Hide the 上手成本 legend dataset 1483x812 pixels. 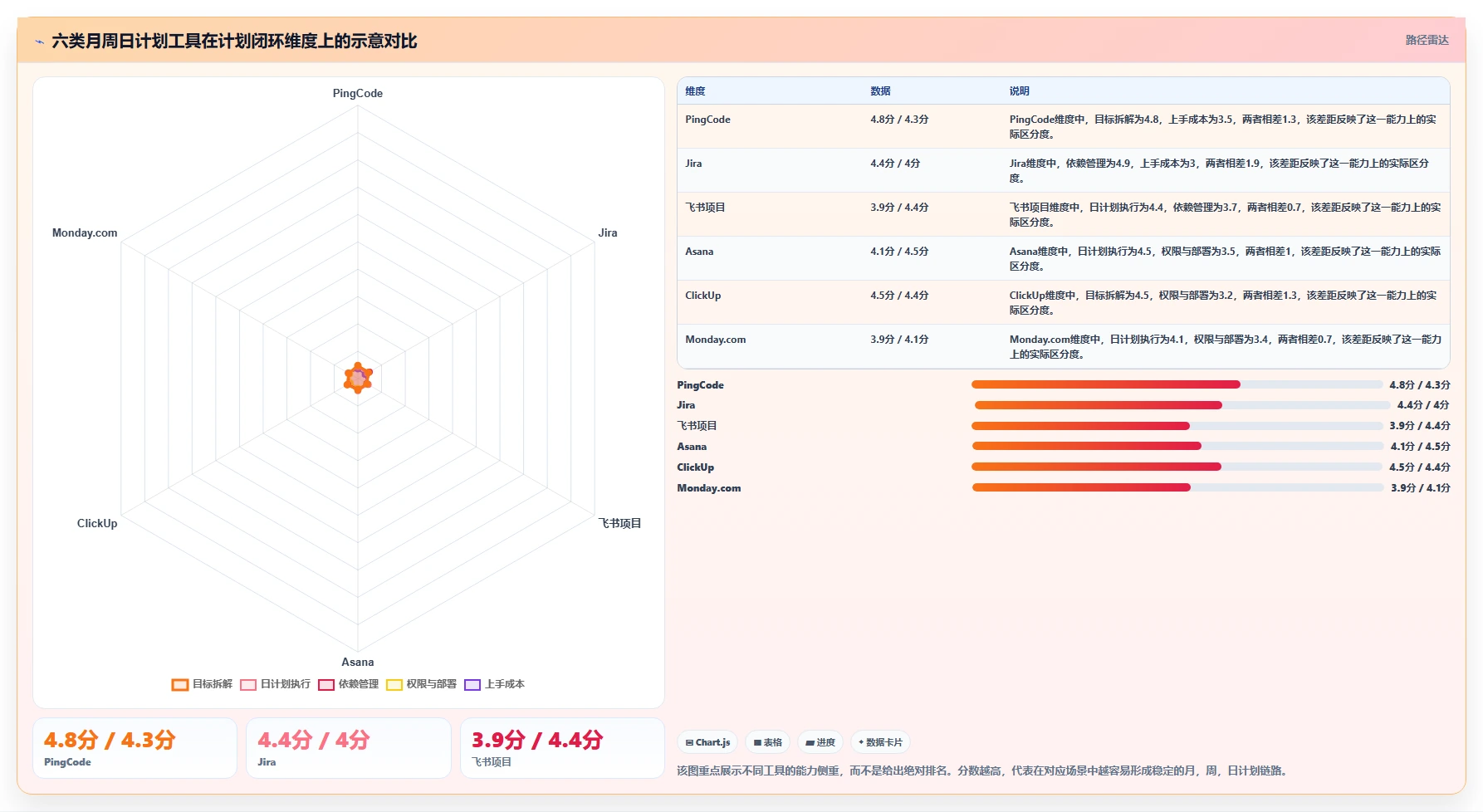(x=495, y=684)
